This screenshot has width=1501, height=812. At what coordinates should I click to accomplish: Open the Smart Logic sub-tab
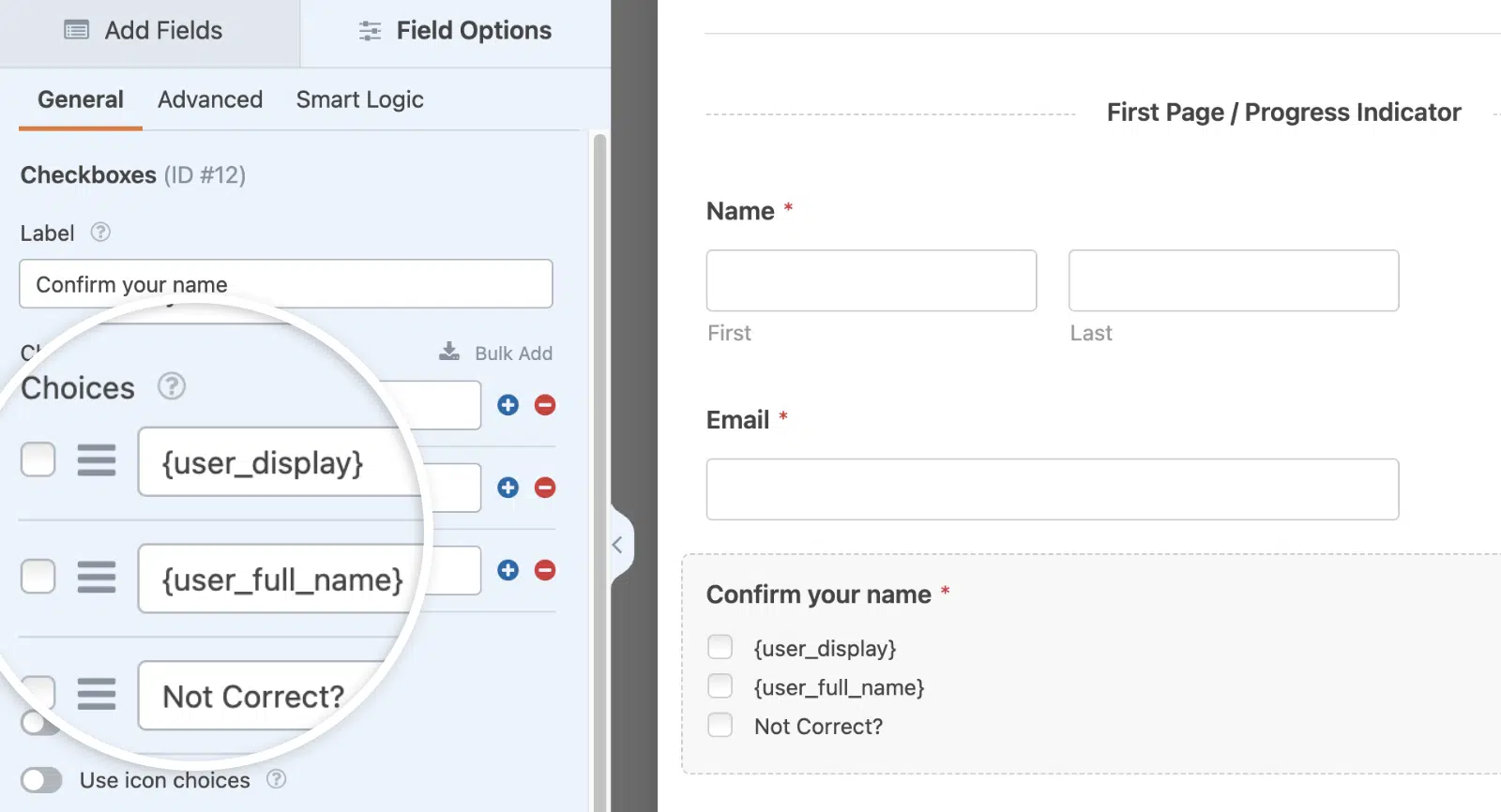tap(360, 99)
